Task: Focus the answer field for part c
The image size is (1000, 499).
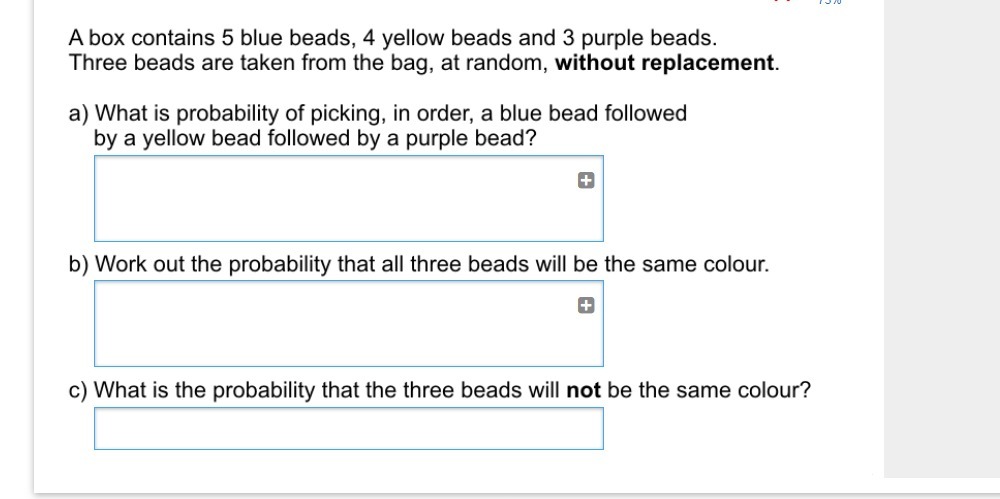Action: pos(349,428)
